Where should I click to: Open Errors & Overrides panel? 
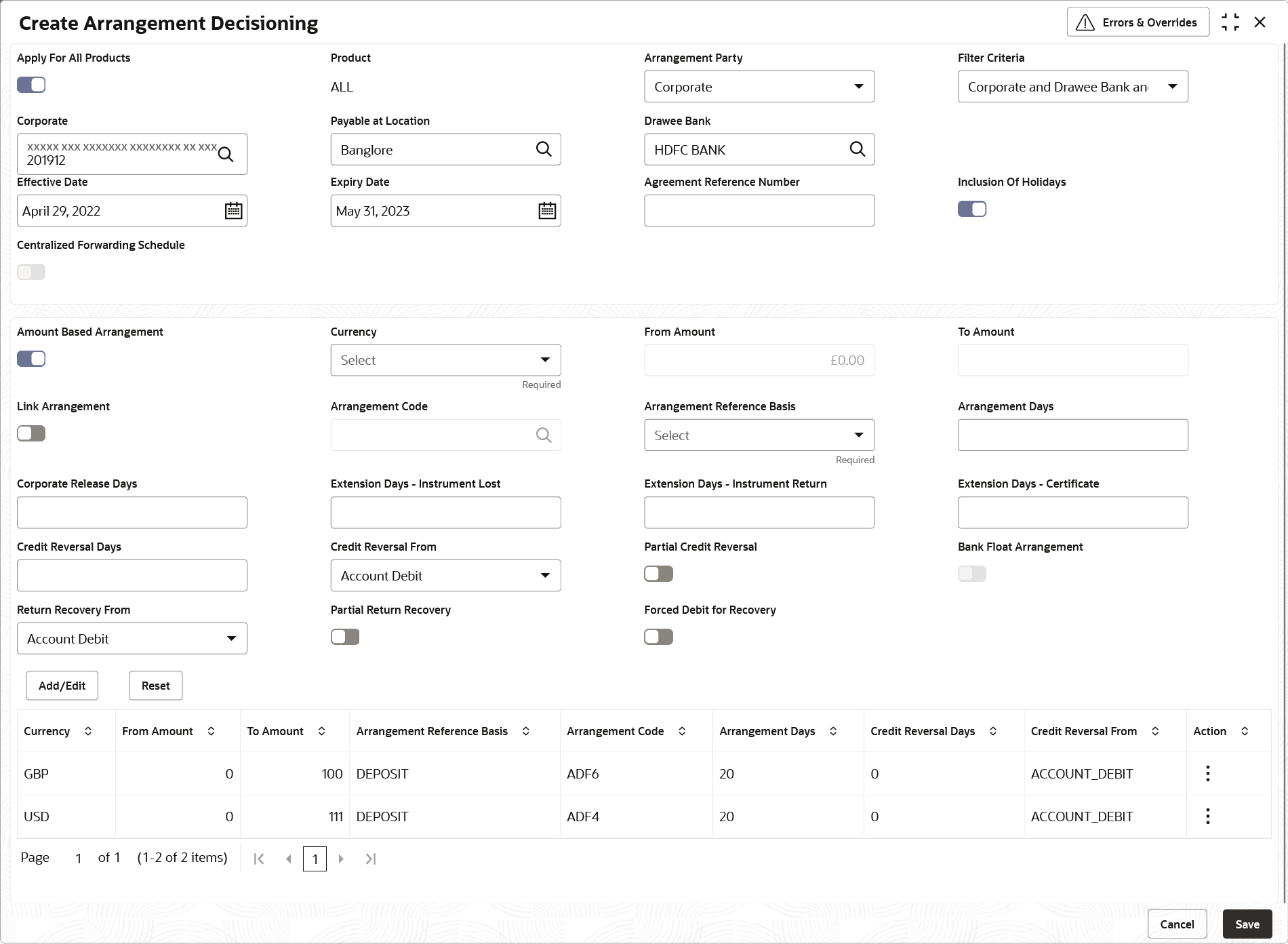[1138, 22]
